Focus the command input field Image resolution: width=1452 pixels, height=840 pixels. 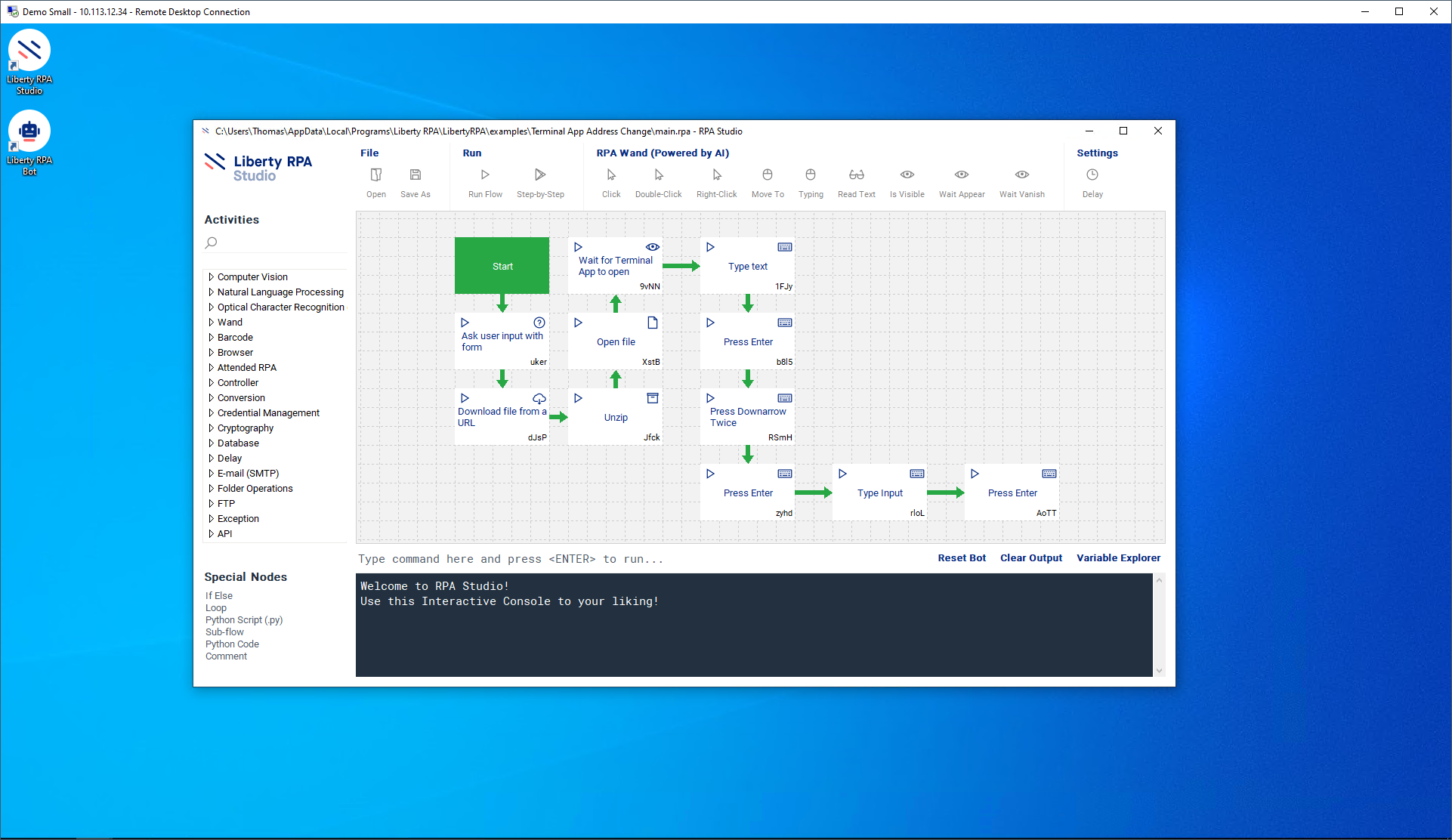pyautogui.click(x=604, y=560)
